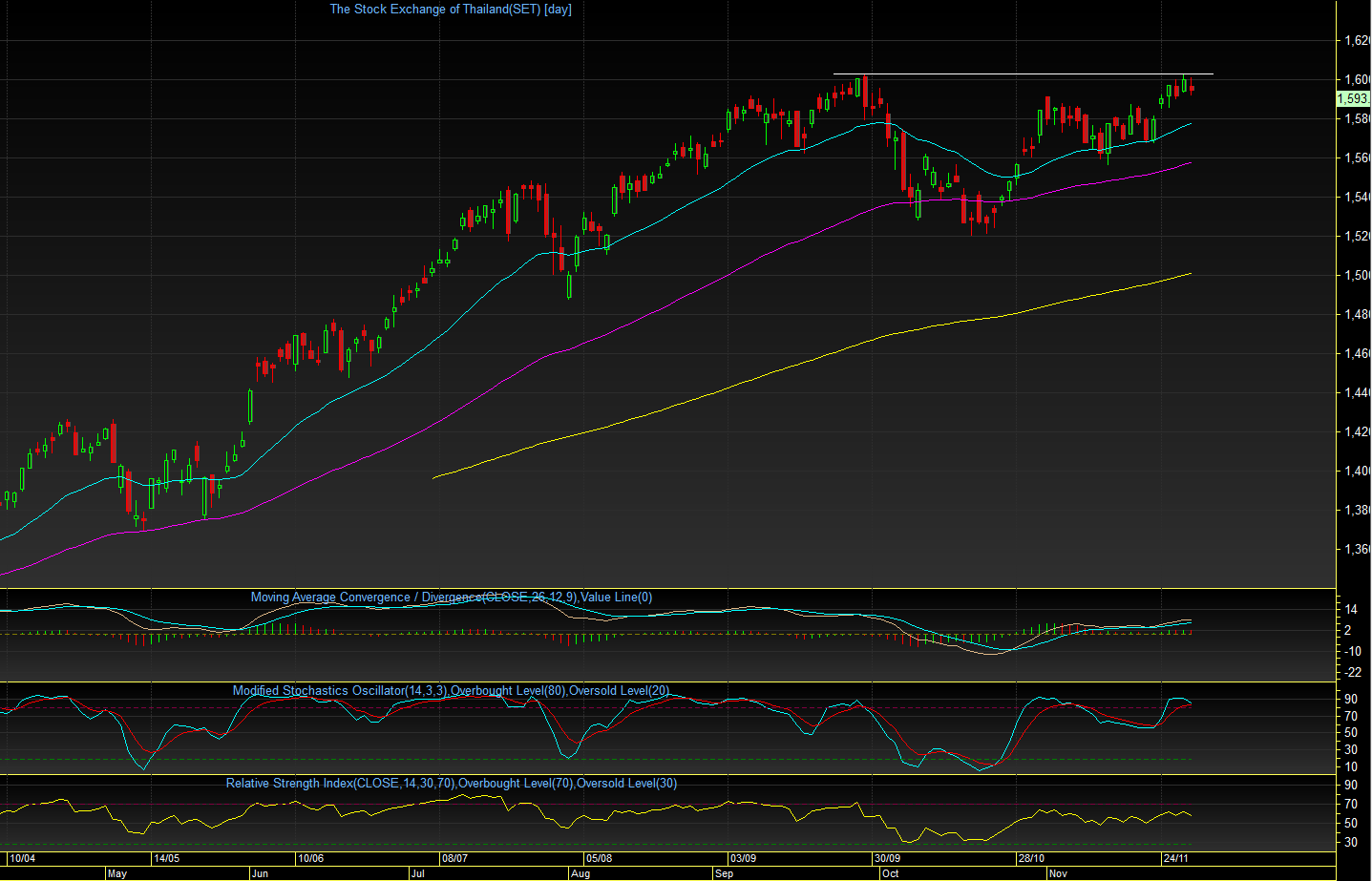
Task: Select the -10 value on MACD scale
Action: pos(1351,651)
